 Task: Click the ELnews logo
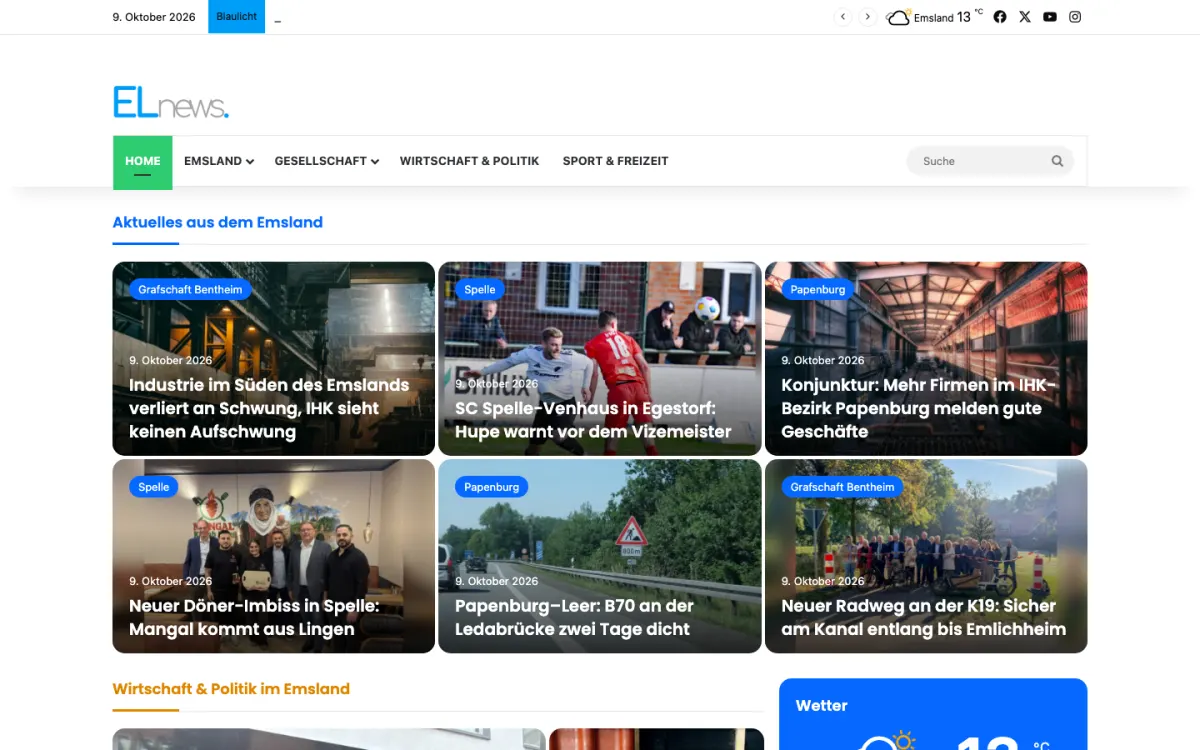coord(171,102)
